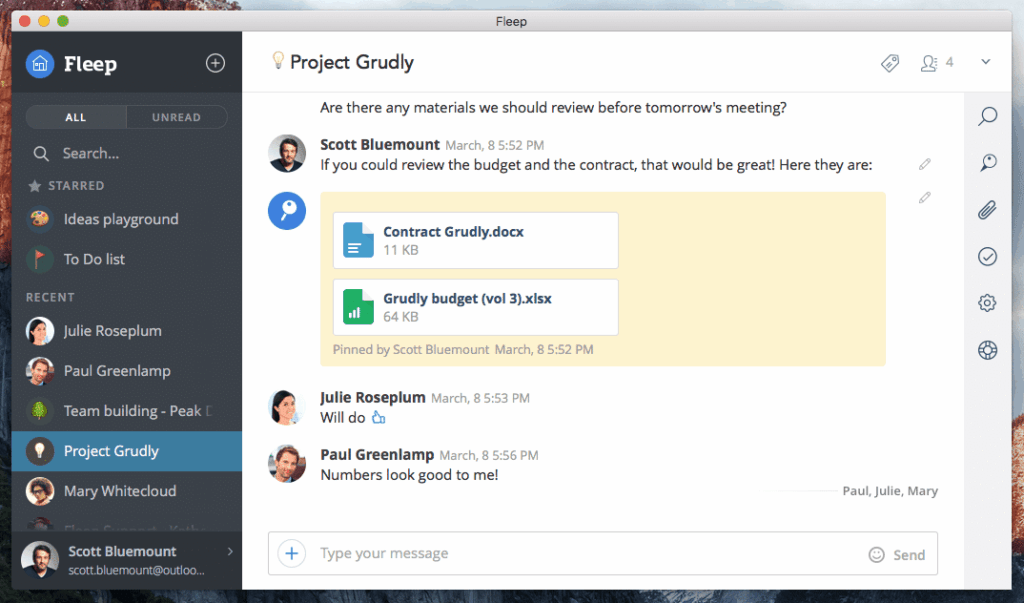Click the Fleep wordmark in sidebar
Screen dimensions: 1024x603
tap(90, 64)
